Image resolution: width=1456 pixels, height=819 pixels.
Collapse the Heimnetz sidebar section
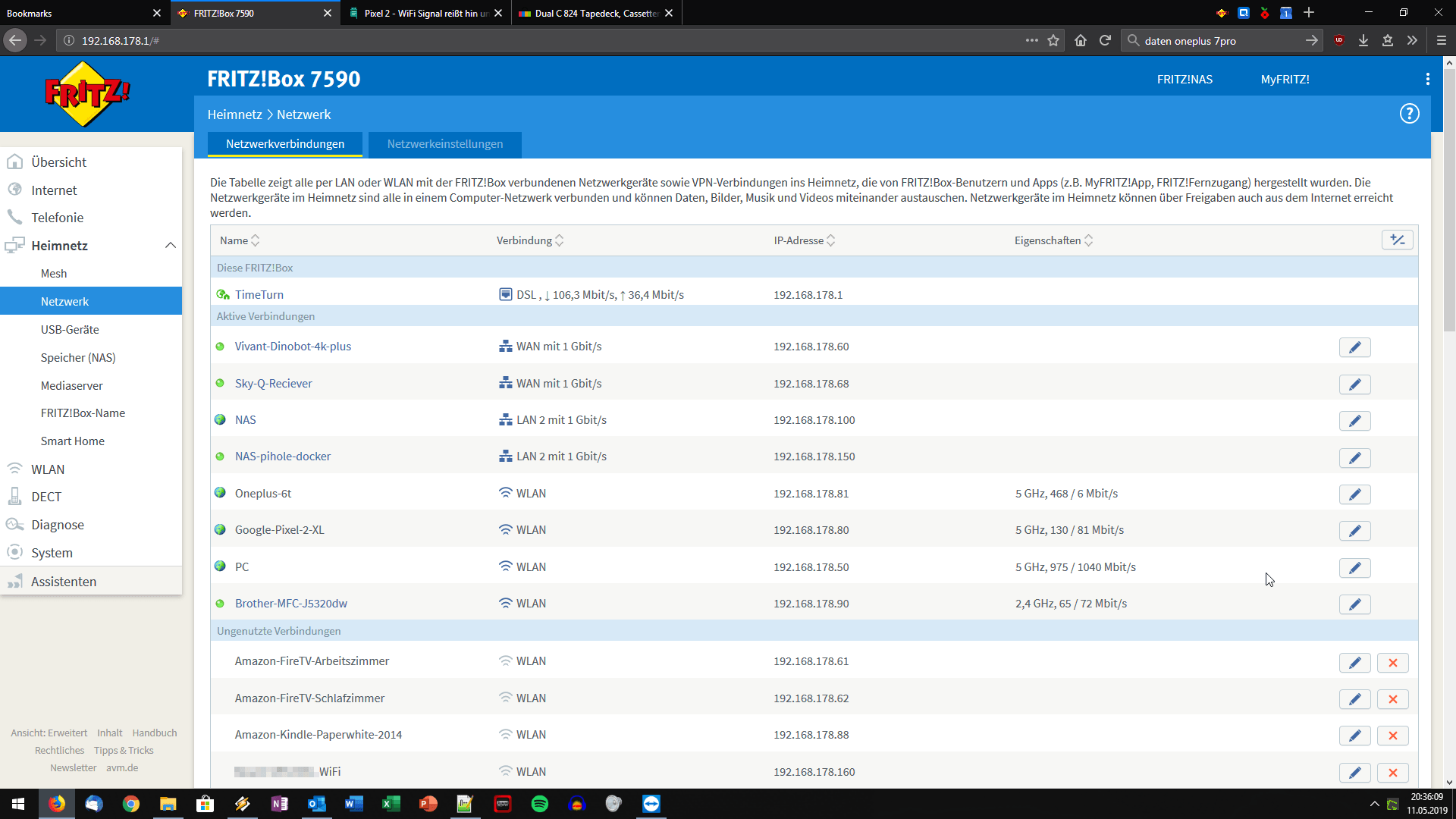171,246
